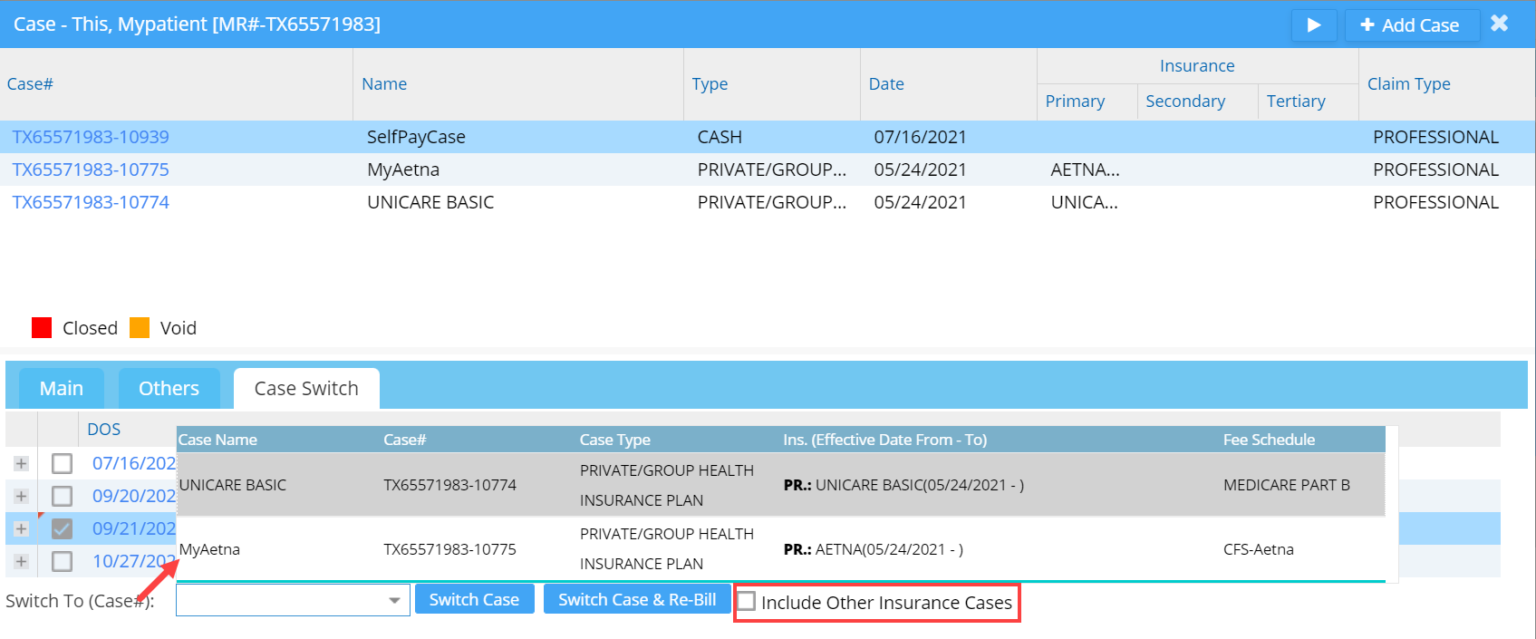The height and width of the screenshot is (639, 1536).
Task: Enable Include Other Insurance Cases
Action: point(746,602)
